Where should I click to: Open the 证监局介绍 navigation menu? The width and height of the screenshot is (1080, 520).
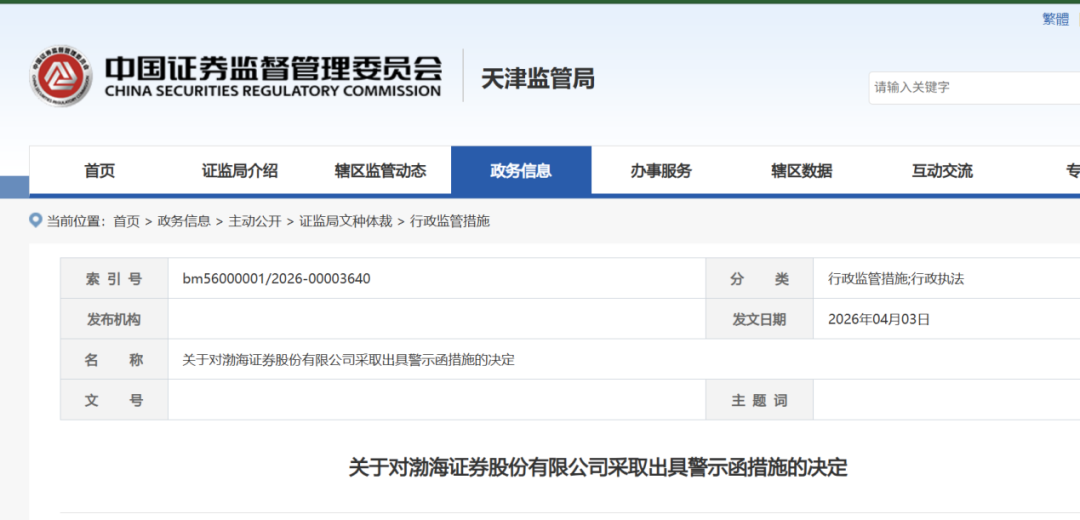tap(240, 171)
